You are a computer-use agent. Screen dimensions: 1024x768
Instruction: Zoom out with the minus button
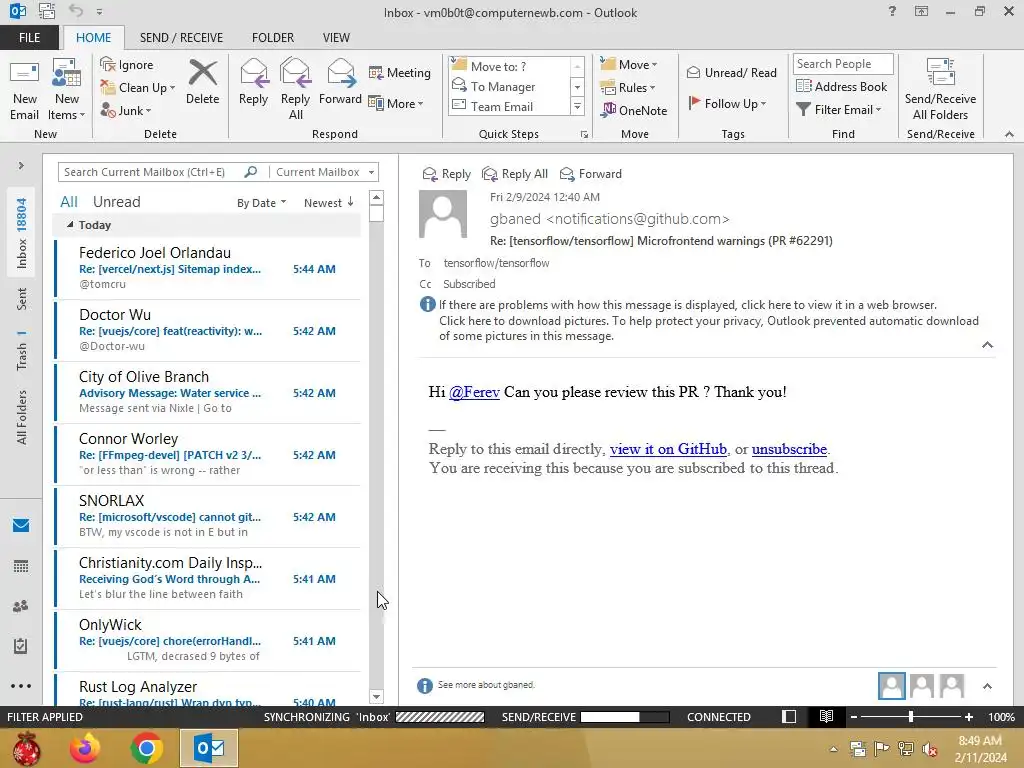click(x=854, y=716)
